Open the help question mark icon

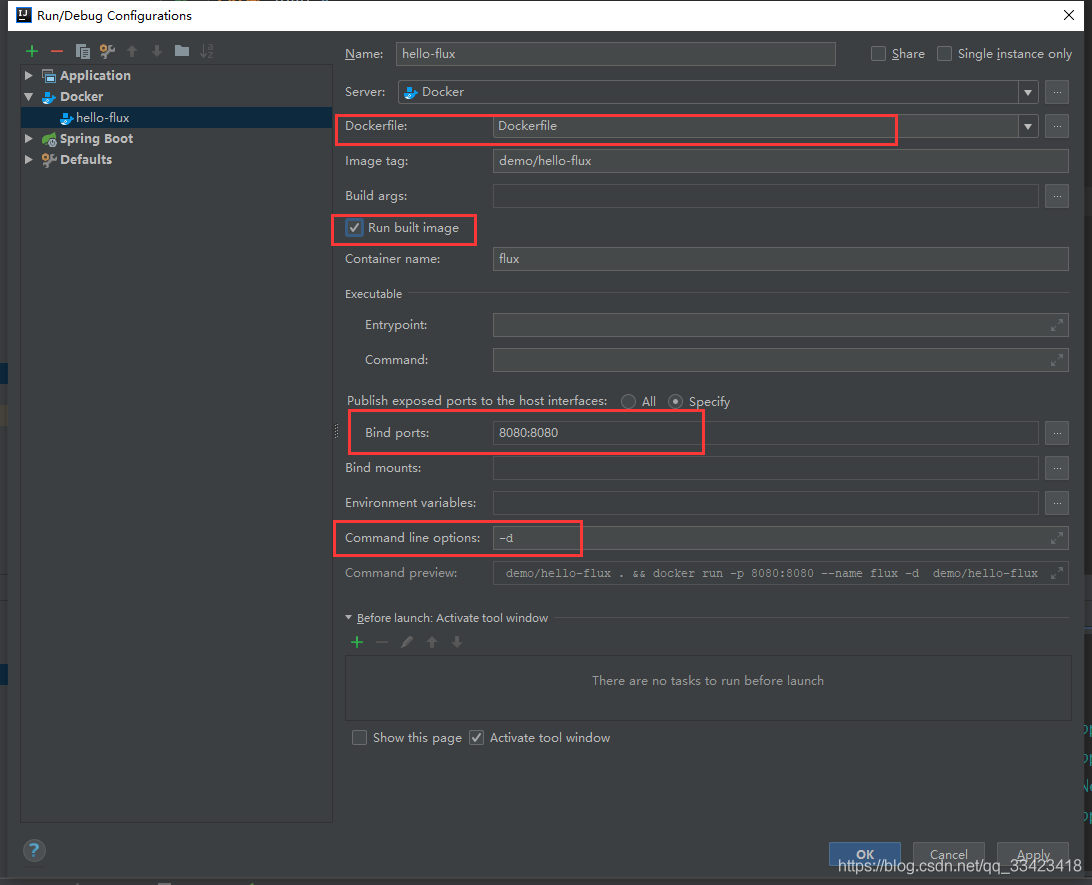(x=34, y=851)
